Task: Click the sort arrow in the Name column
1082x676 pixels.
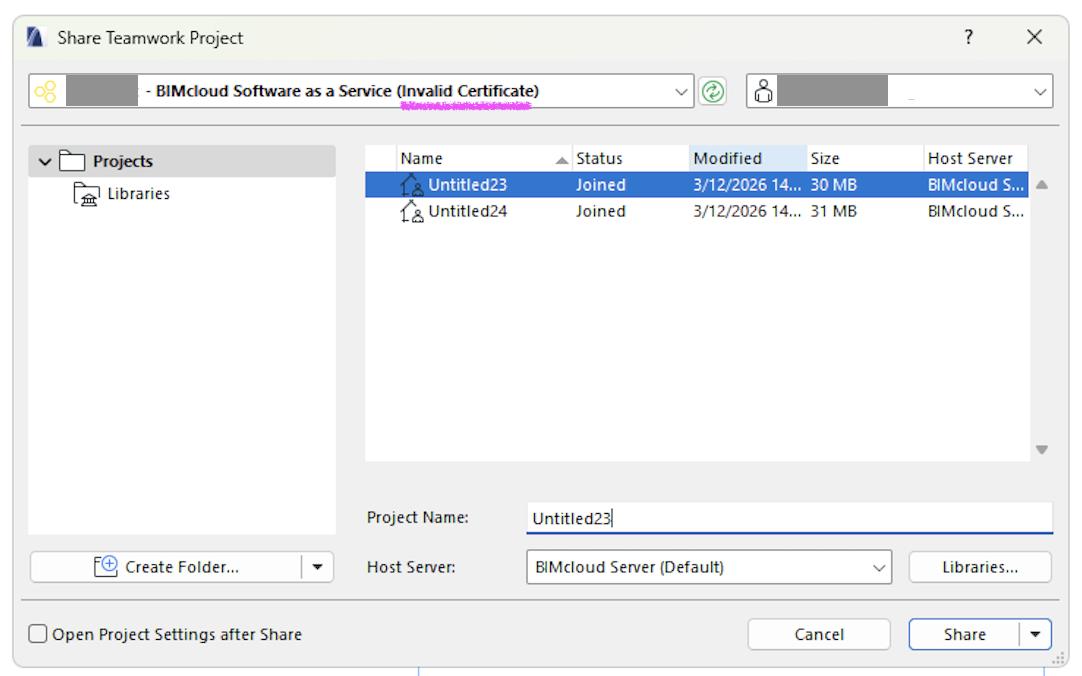Action: pos(562,160)
